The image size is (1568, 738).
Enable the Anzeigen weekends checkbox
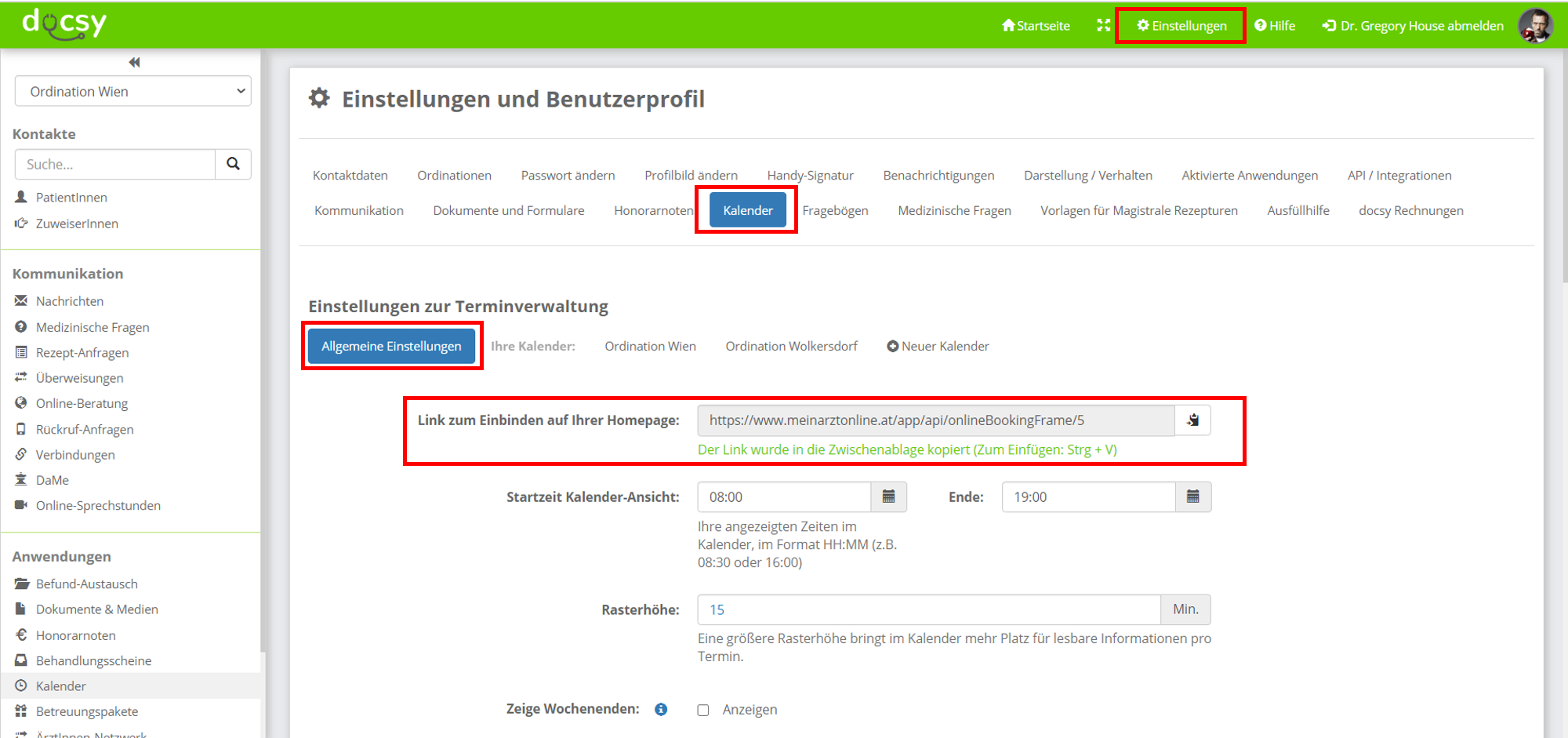[x=703, y=710]
